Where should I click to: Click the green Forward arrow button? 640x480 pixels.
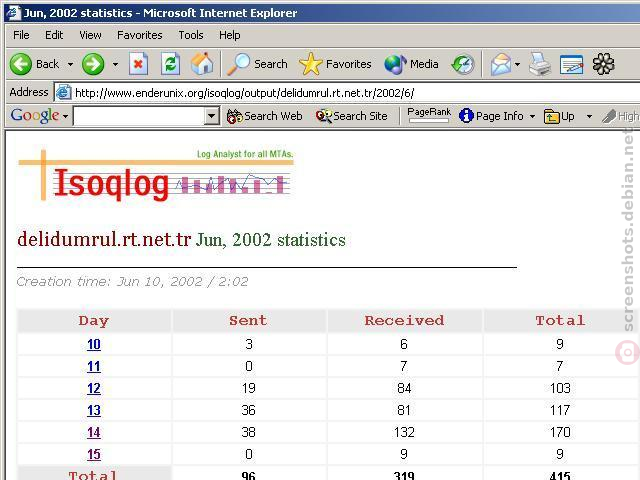click(93, 64)
